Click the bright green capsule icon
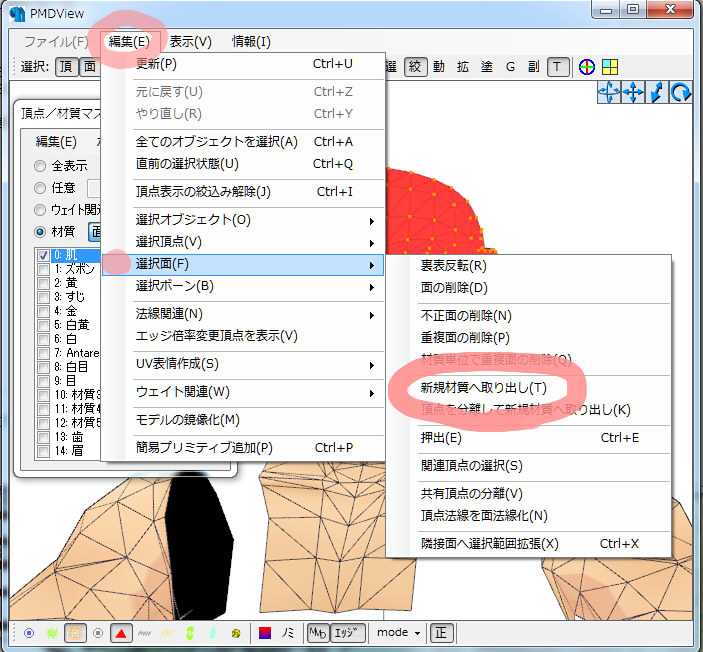 pyautogui.click(x=190, y=633)
